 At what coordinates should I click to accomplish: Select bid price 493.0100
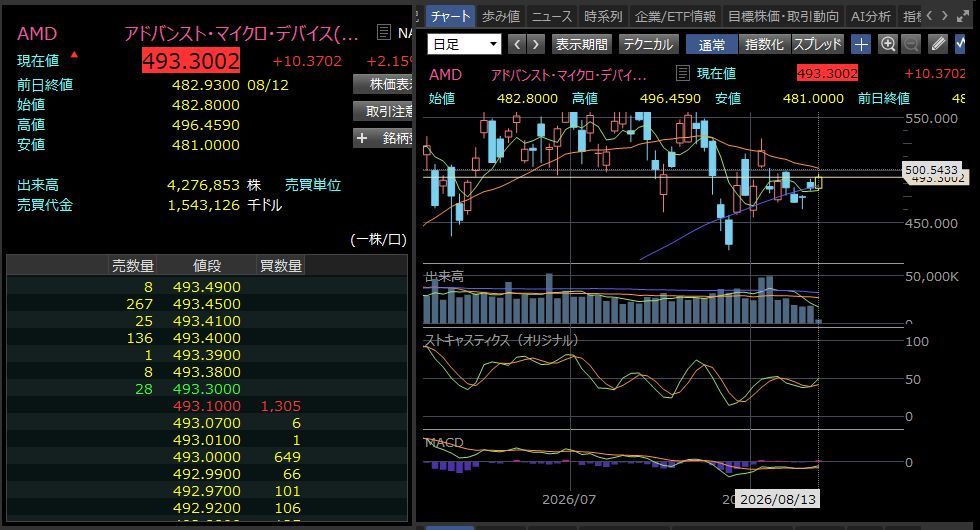[x=206, y=440]
